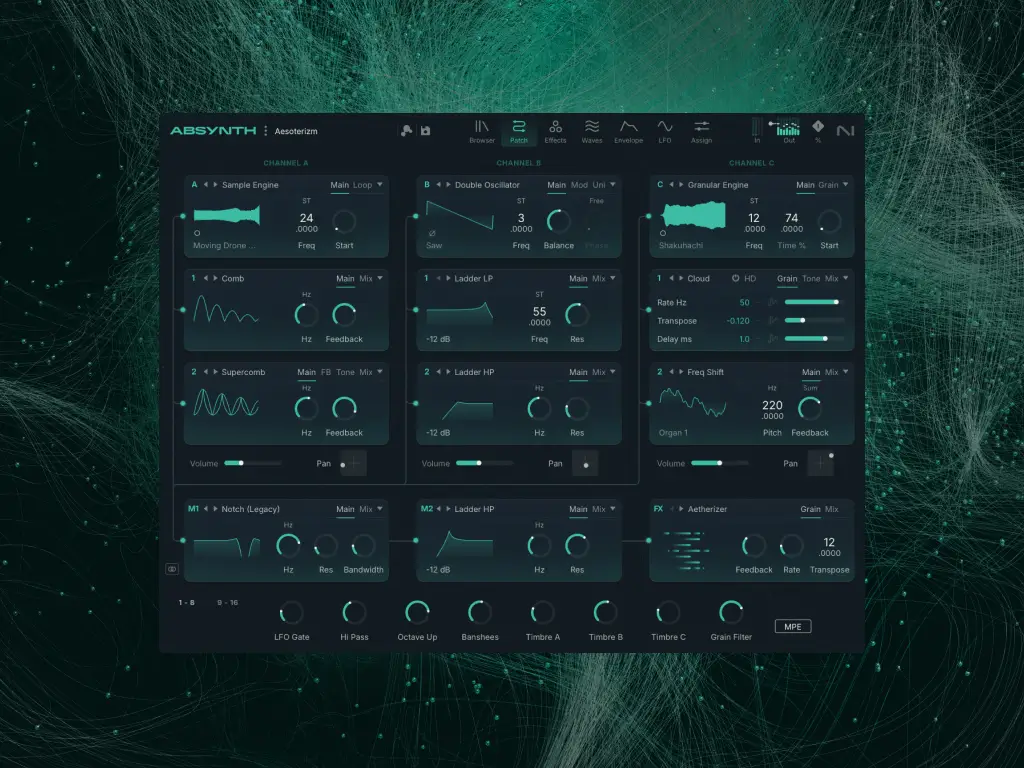Open the Envelope page
The width and height of the screenshot is (1024, 768).
coord(628,131)
